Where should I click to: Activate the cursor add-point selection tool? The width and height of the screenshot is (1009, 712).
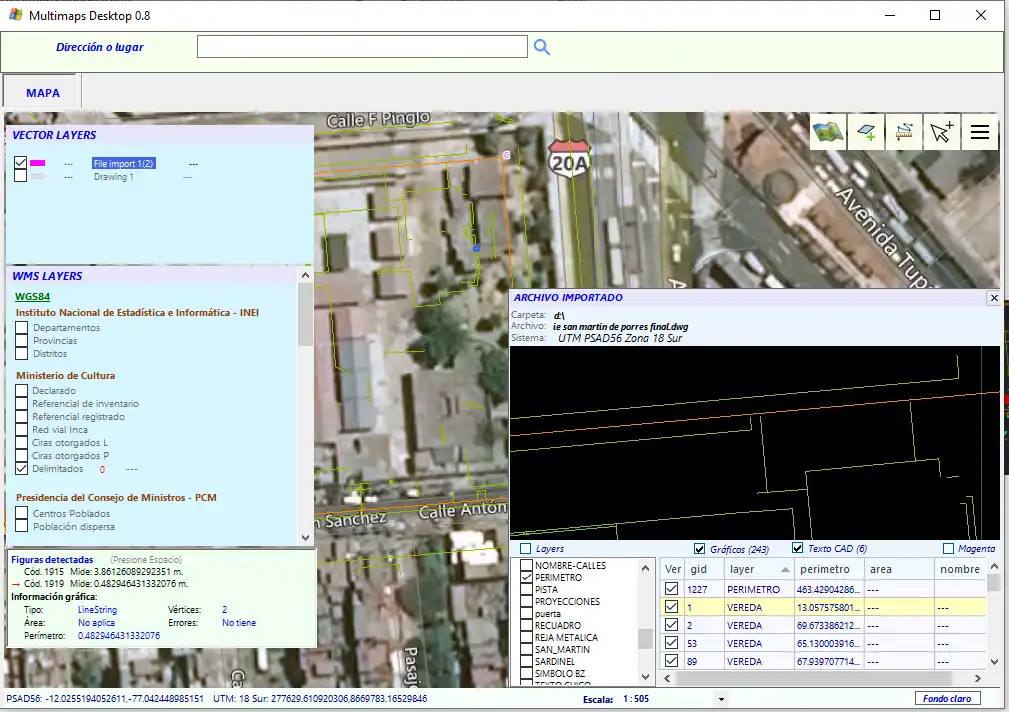(x=942, y=132)
